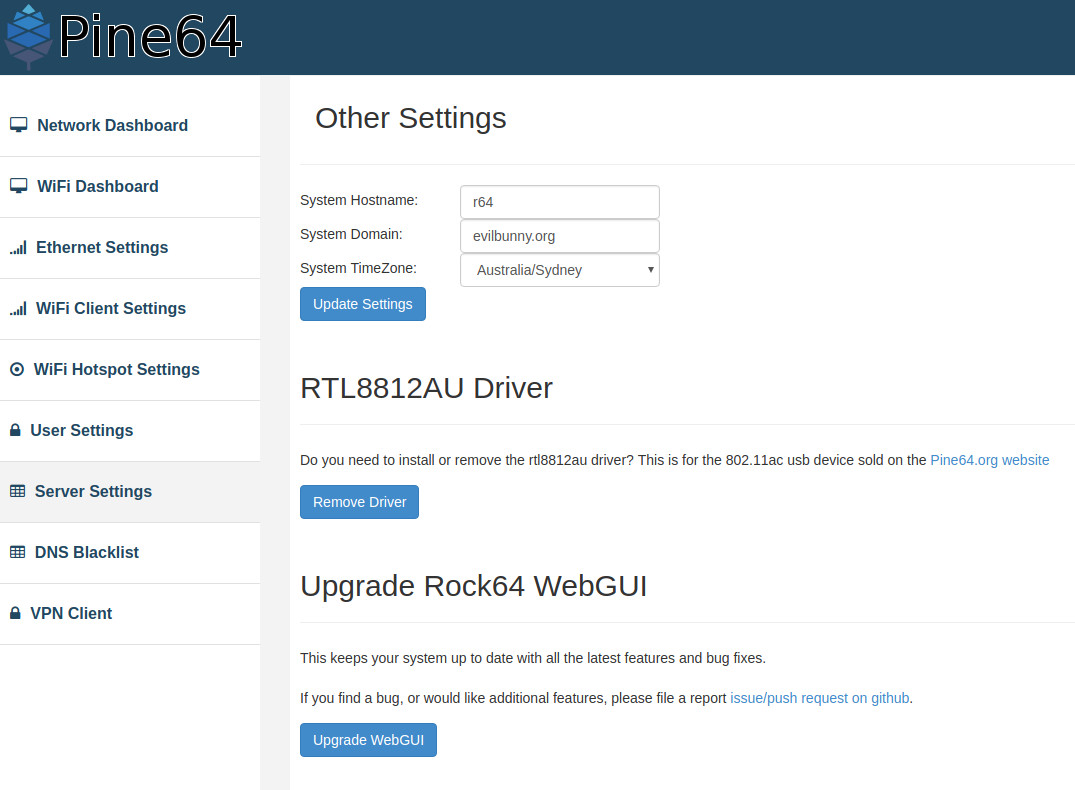Focus the System Domain input field

[x=559, y=236]
